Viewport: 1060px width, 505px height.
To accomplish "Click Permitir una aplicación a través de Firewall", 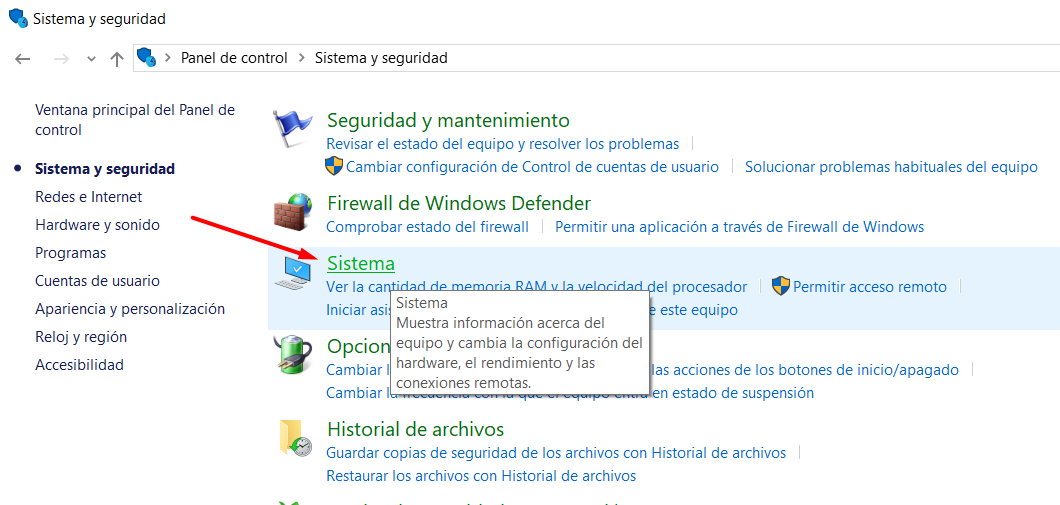I will tap(740, 226).
